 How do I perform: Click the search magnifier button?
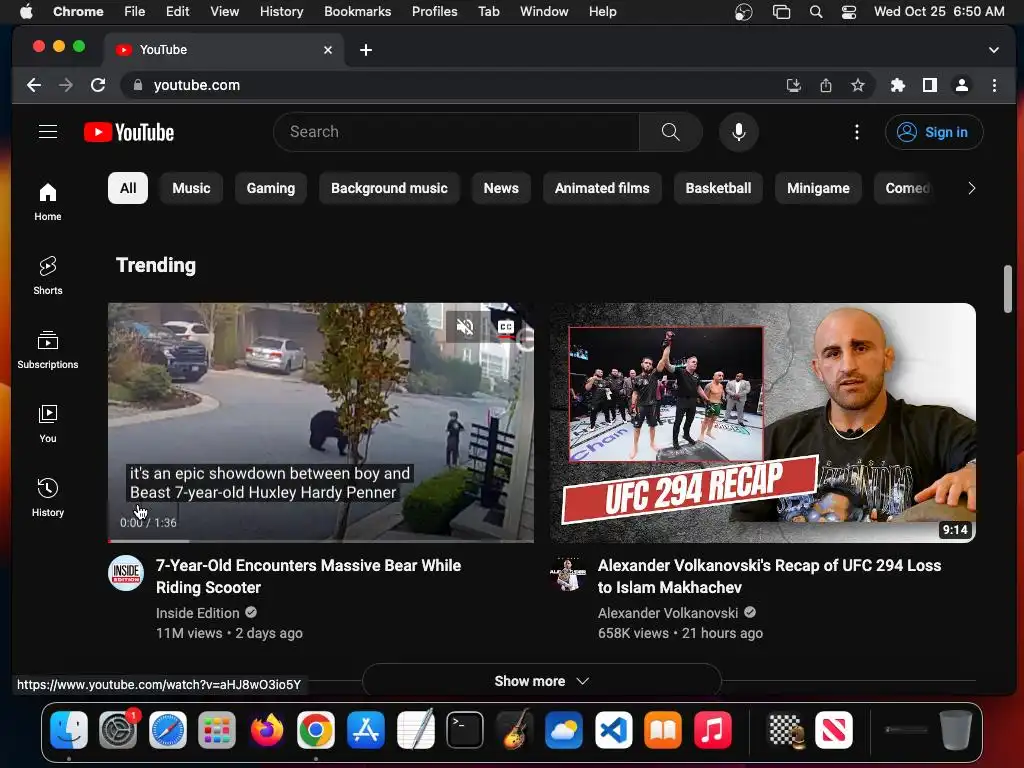click(x=670, y=132)
